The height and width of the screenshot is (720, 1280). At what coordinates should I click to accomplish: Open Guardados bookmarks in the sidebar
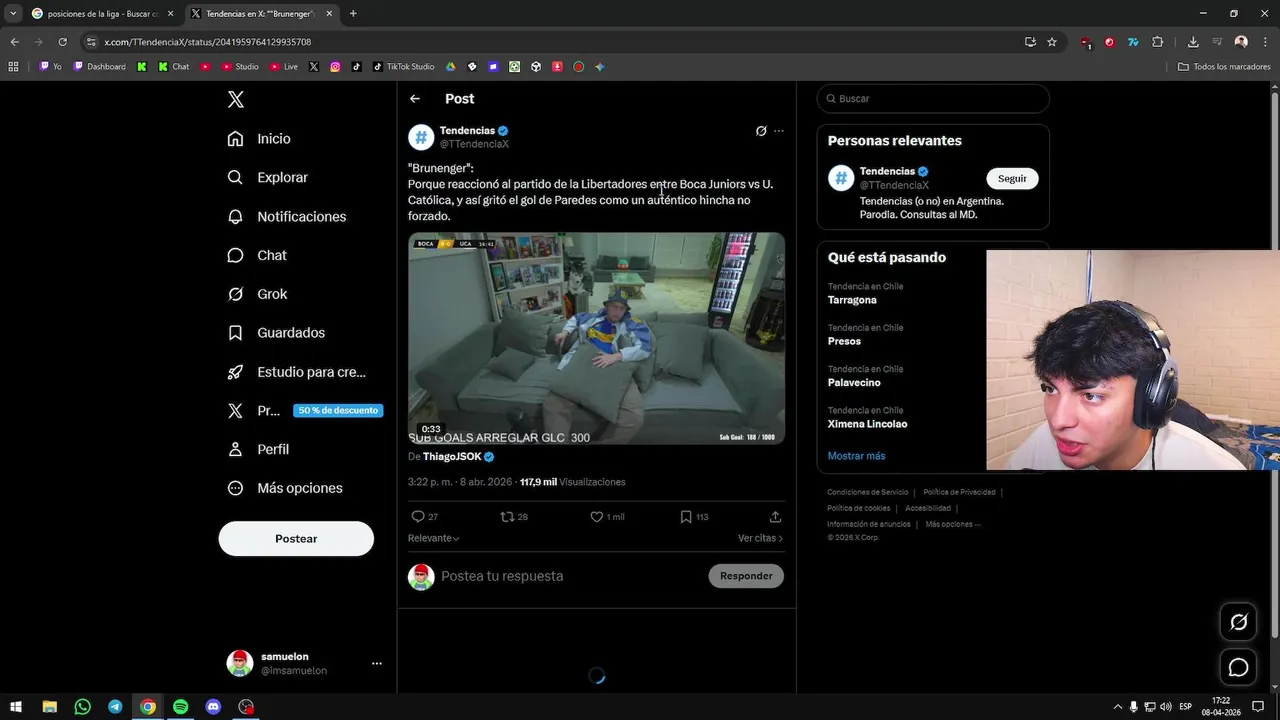tap(276, 333)
